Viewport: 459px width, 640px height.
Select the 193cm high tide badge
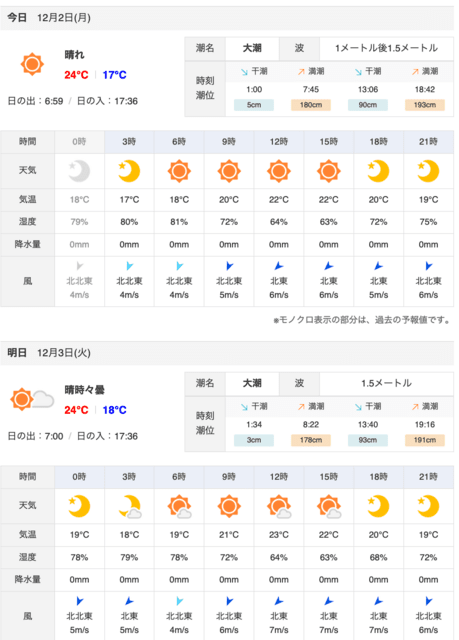point(425,105)
